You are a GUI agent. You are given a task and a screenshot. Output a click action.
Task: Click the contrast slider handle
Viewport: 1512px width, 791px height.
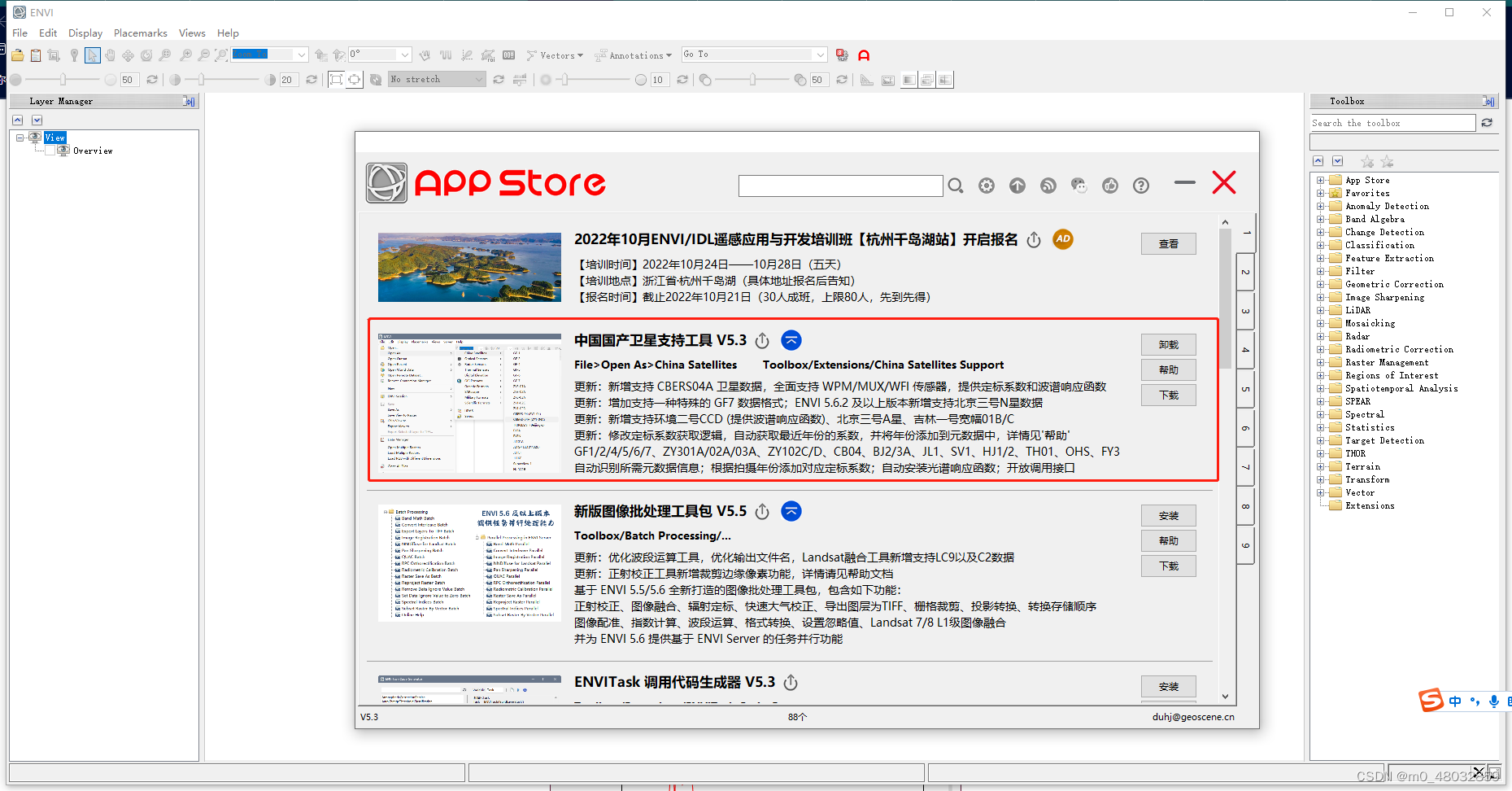click(x=200, y=80)
